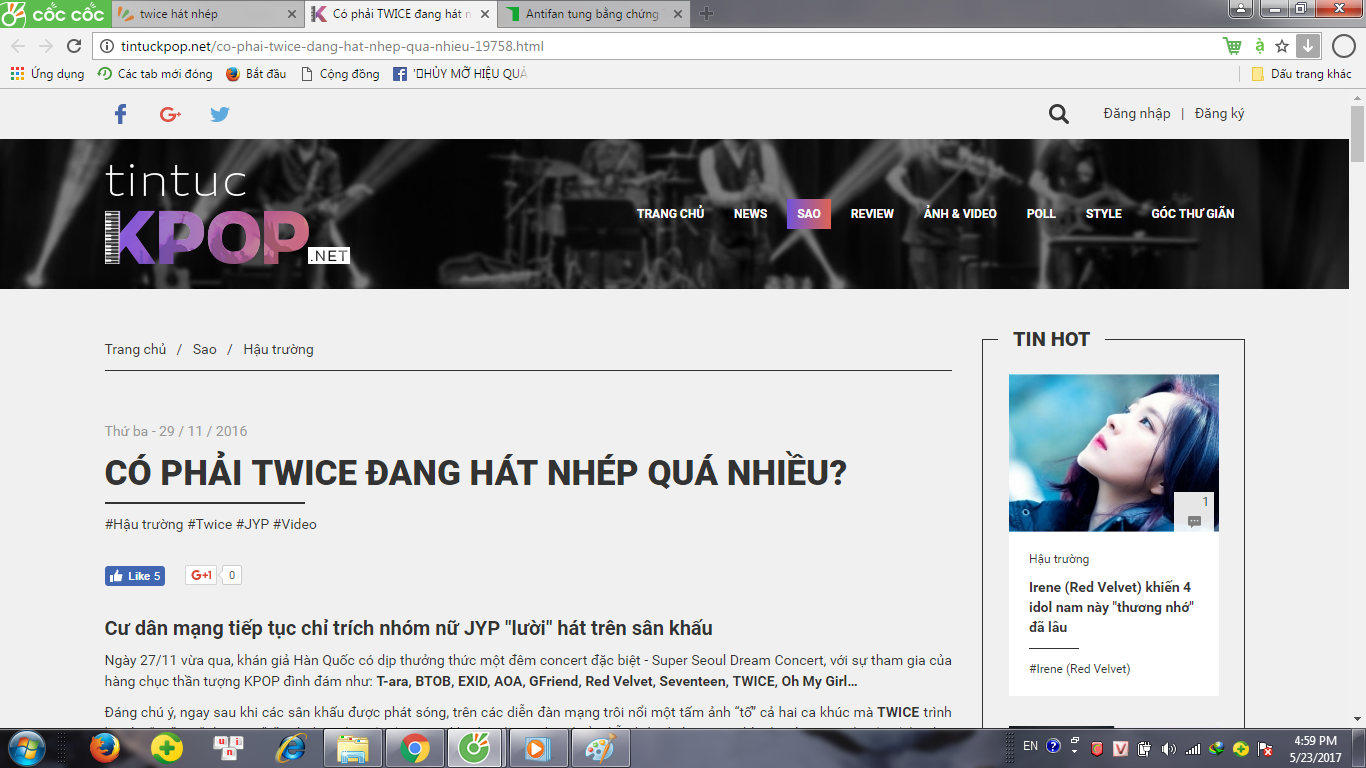Open 'REVIEW' navigation item
Image resolution: width=1366 pixels, height=768 pixels.
click(872, 214)
